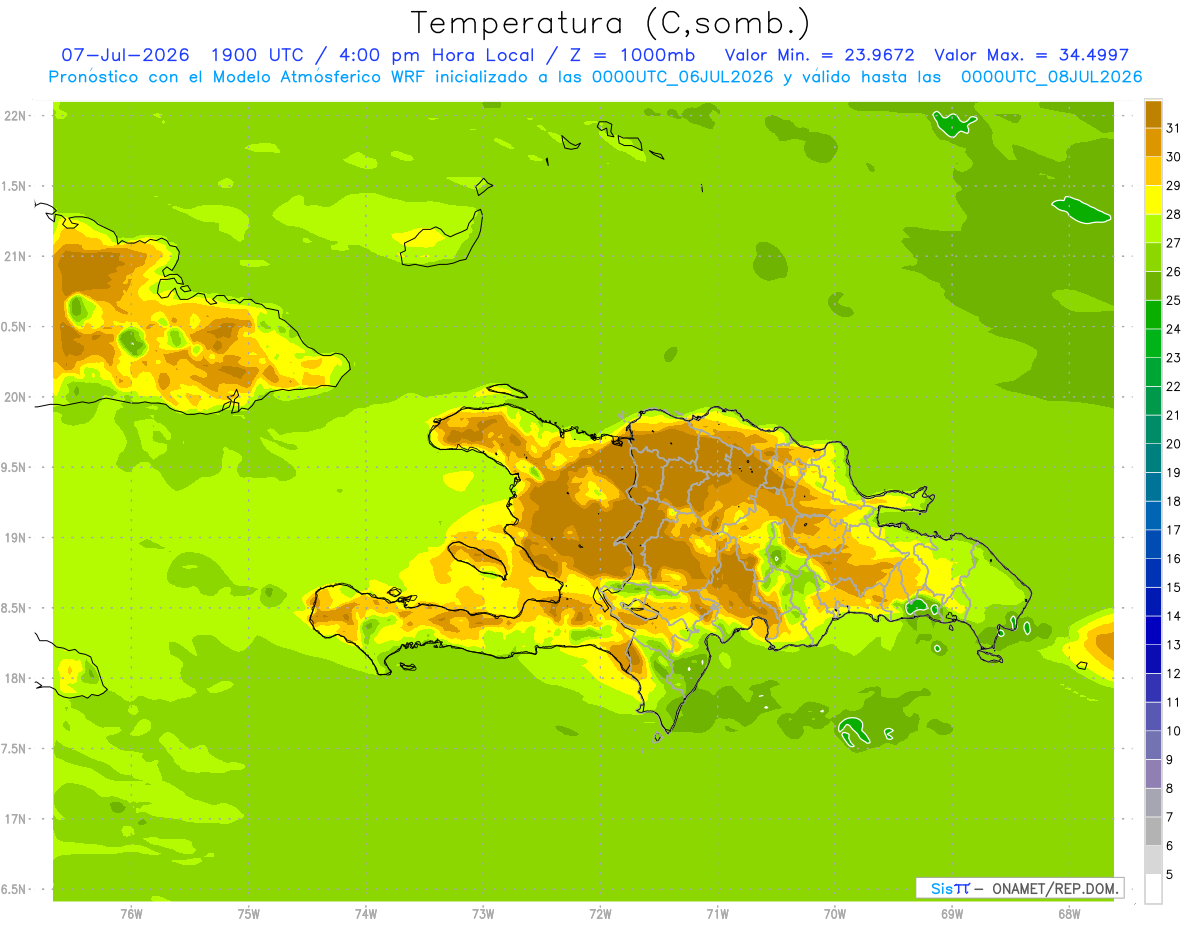Screen dimensions: 1200x927
Task: Click the legend value '24'
Action: (x=1173, y=329)
